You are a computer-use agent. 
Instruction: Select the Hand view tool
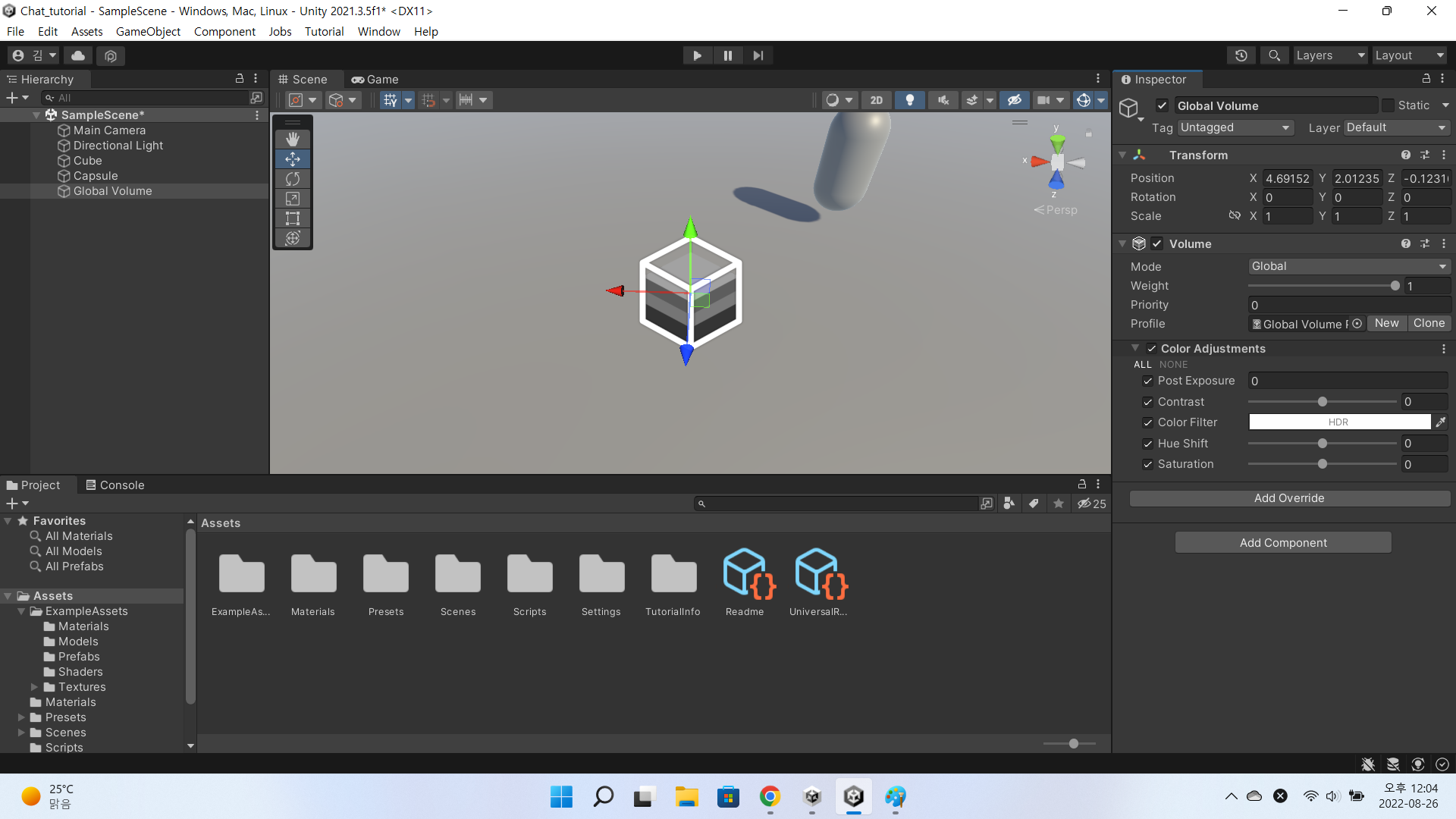coord(293,139)
